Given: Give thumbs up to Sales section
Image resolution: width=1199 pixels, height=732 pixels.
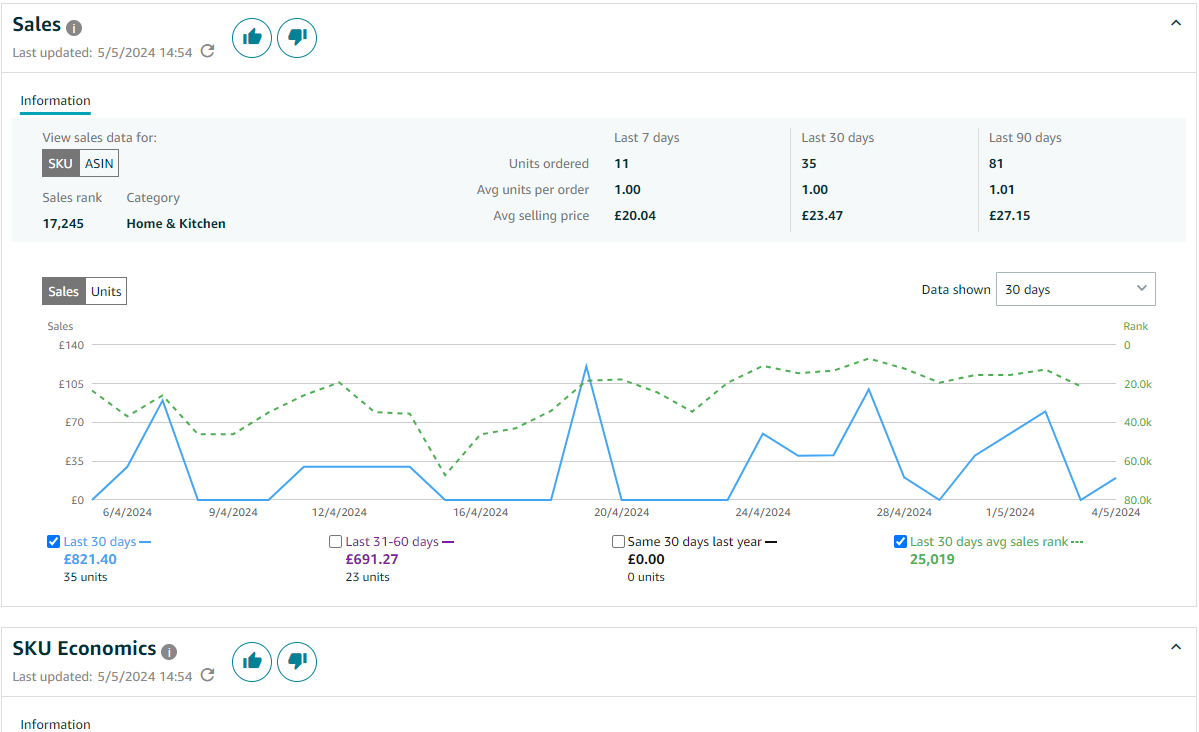Looking at the screenshot, I should click(252, 37).
